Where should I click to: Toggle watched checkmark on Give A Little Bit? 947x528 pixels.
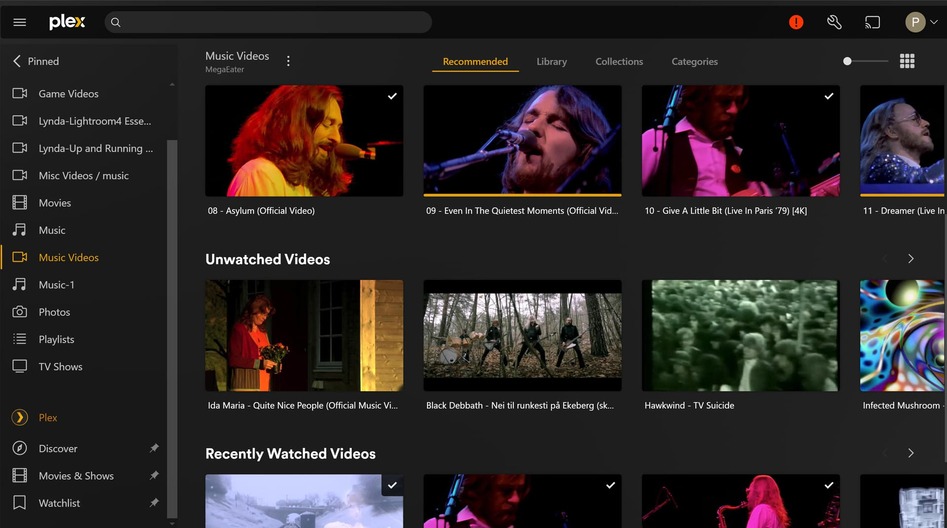coord(829,96)
